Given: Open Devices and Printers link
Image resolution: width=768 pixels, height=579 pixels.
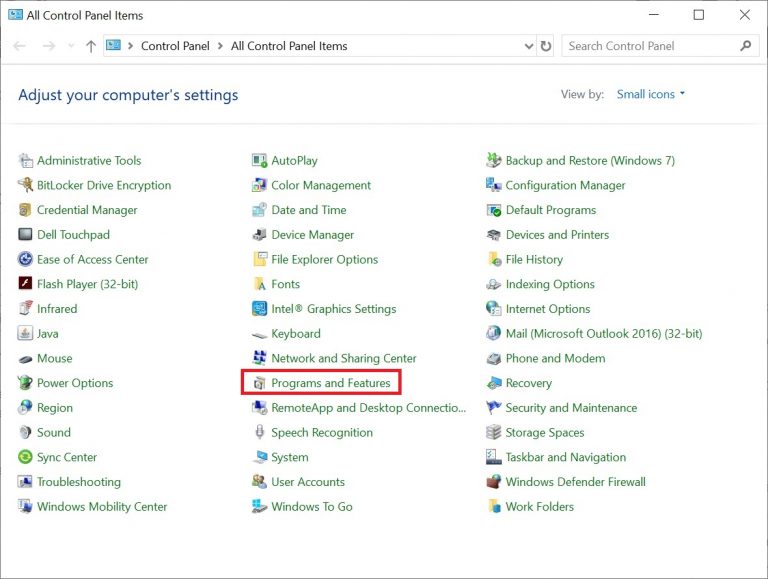Looking at the screenshot, I should click(x=557, y=235).
